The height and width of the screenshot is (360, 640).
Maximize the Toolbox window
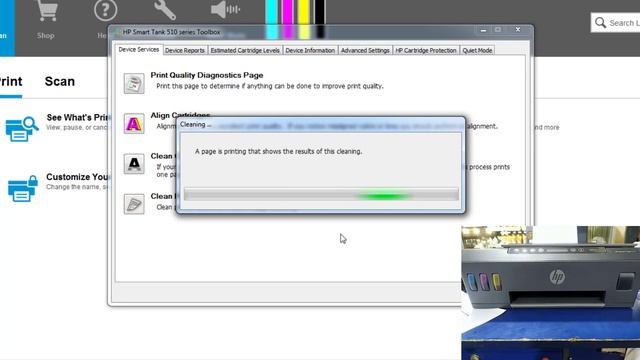[x=498, y=29]
